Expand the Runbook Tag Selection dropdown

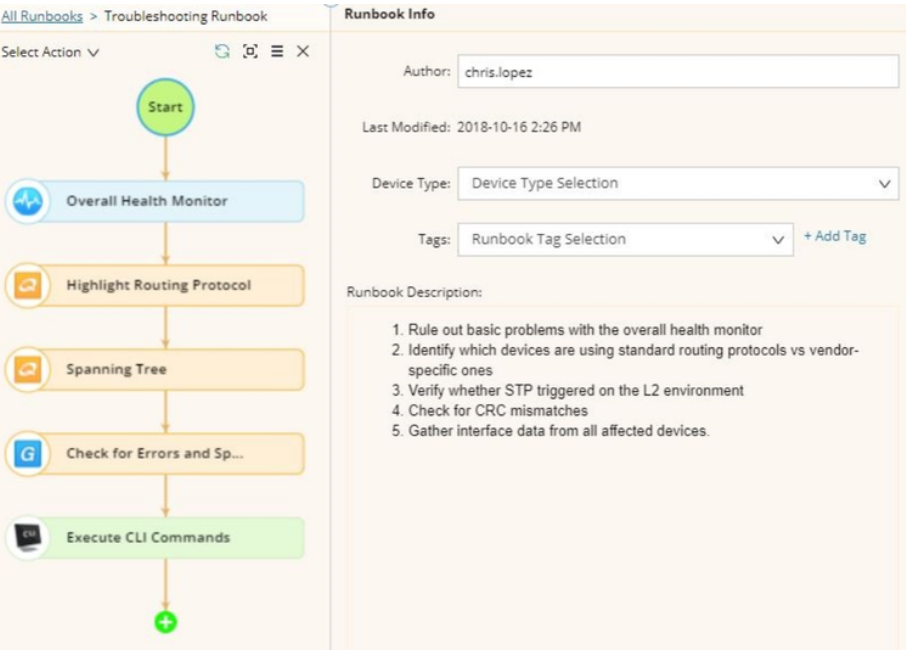[x=624, y=239]
